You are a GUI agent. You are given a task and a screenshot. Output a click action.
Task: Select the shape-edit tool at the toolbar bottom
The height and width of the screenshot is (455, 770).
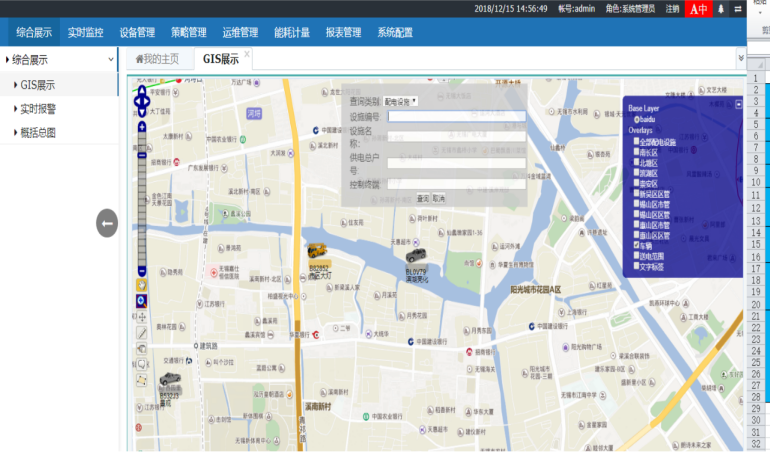(141, 380)
